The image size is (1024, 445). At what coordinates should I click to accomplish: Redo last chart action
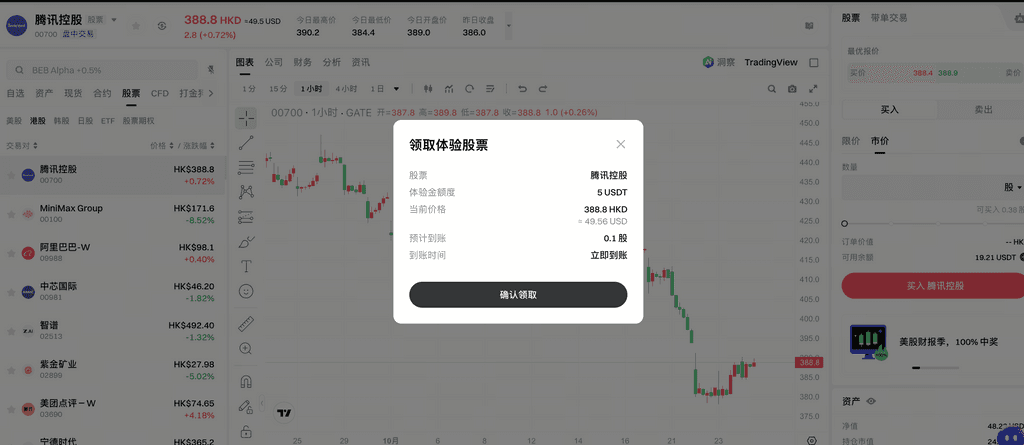pyautogui.click(x=543, y=88)
